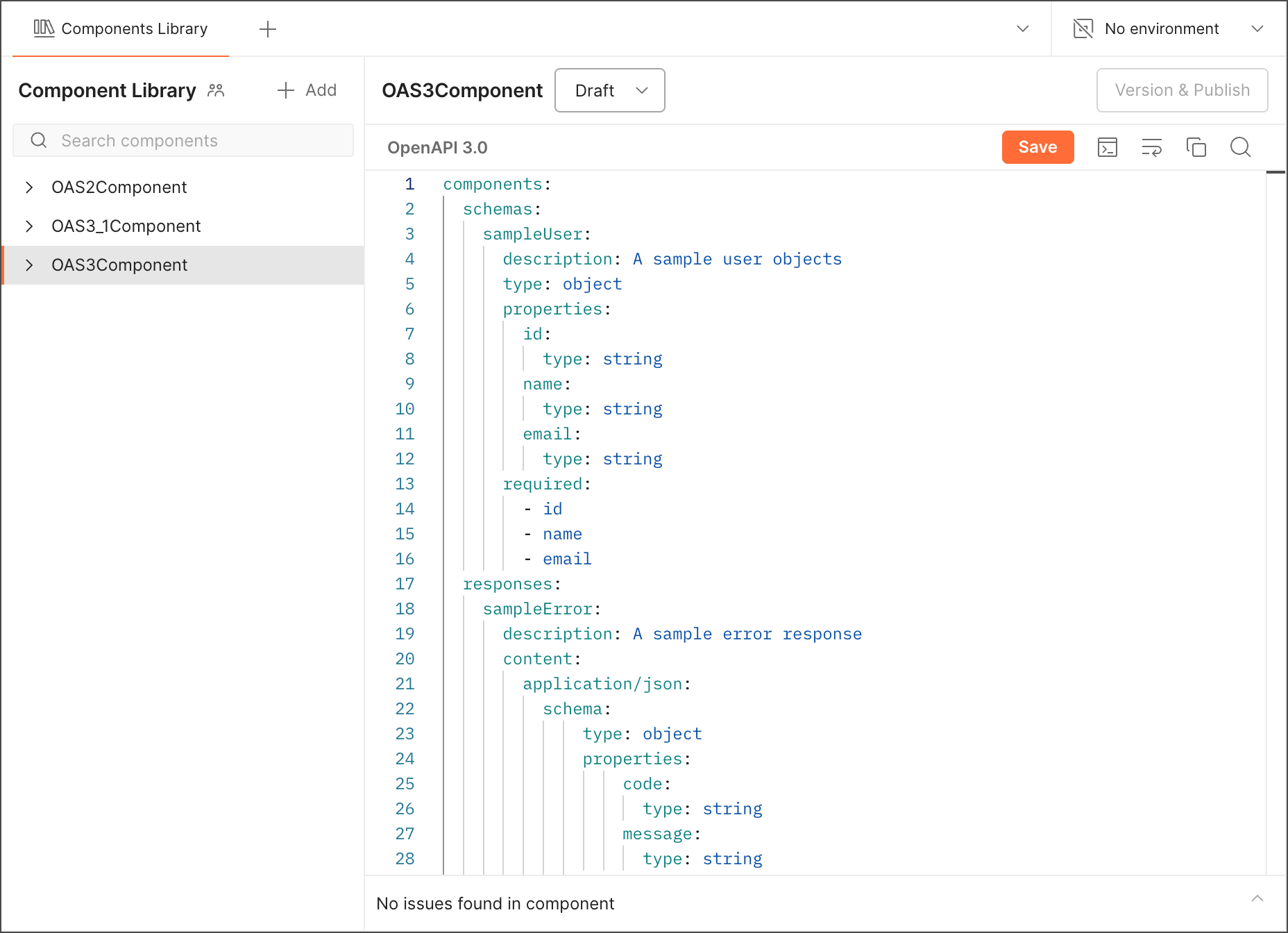Expand the issues panel at the bottom
This screenshot has width=1288, height=933.
coord(1257,899)
